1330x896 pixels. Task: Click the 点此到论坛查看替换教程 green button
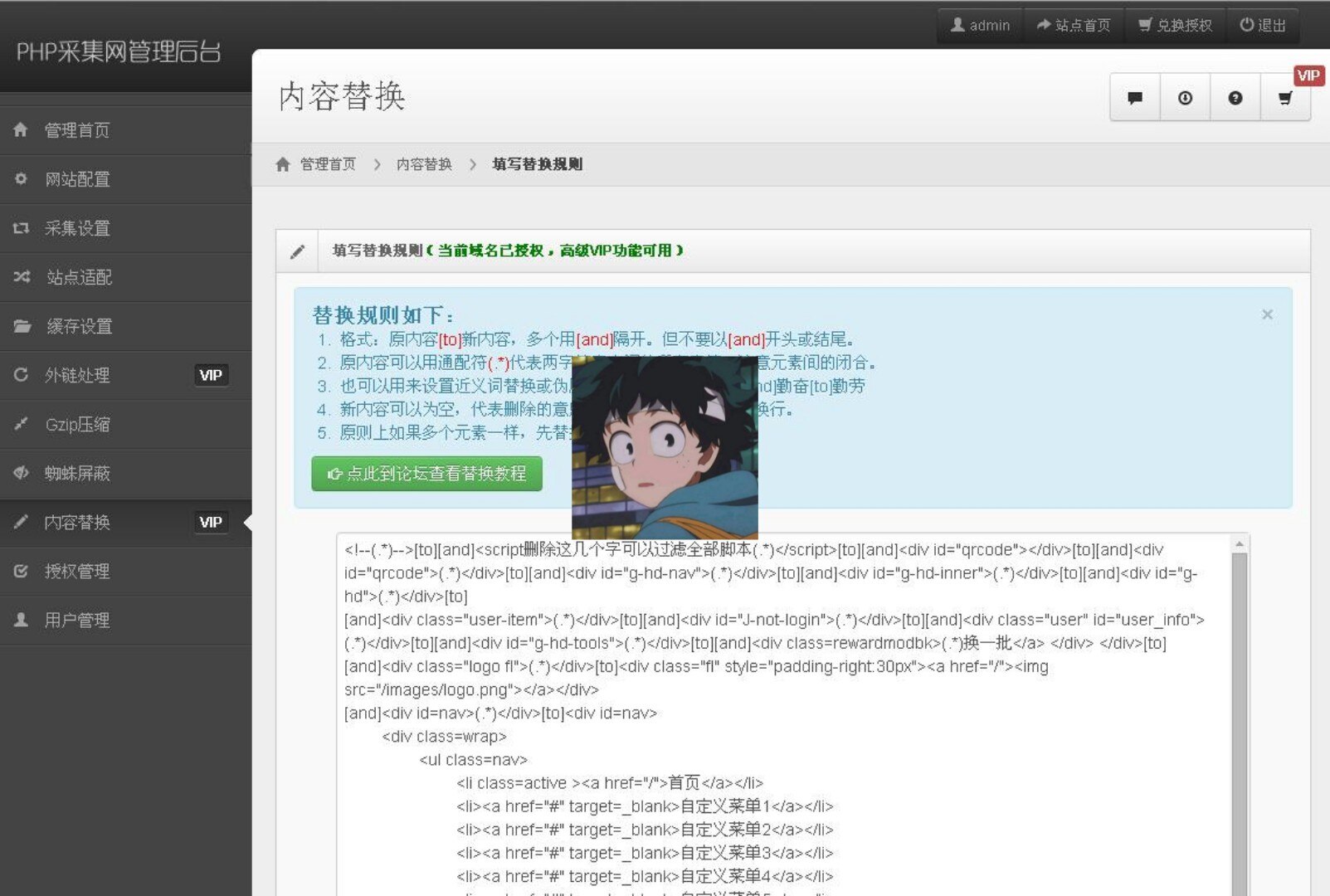pyautogui.click(x=426, y=474)
